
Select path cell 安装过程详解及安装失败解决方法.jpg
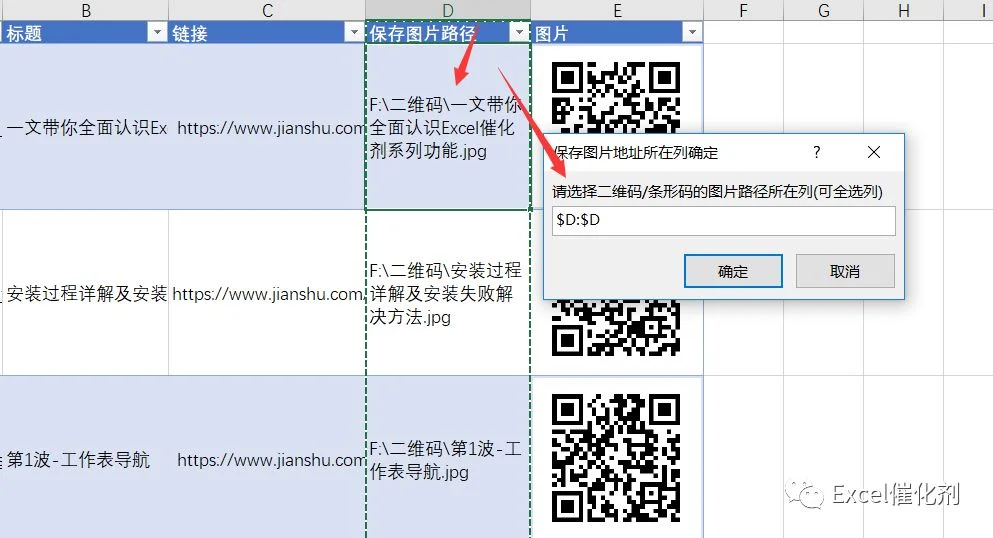click(448, 293)
